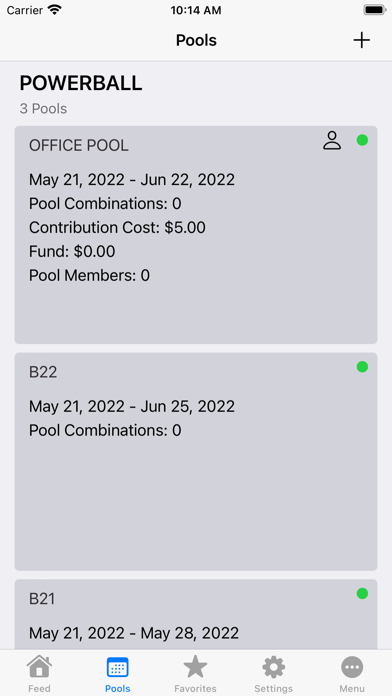The width and height of the screenshot is (392, 696).
Task: Tap the OFFICE POOL title text
Action: (x=79, y=146)
